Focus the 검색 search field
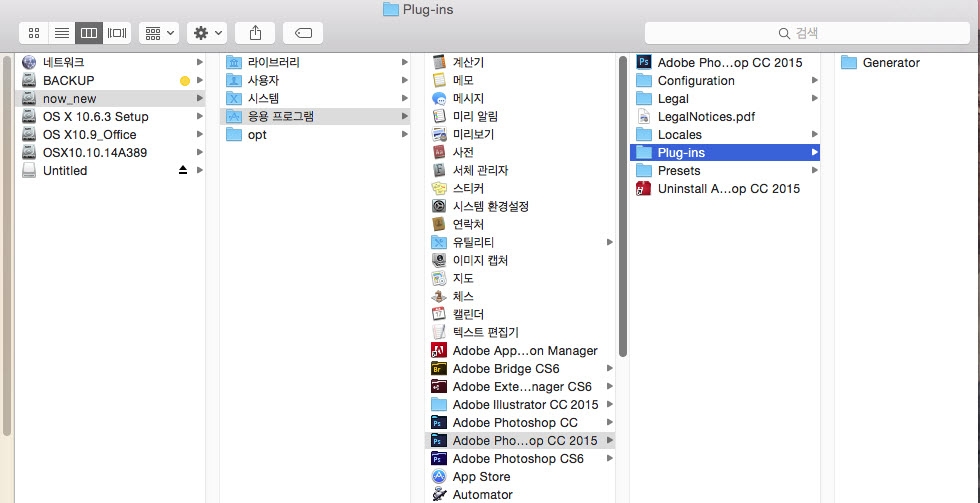Screen dimensions: 980x503 click(807, 33)
